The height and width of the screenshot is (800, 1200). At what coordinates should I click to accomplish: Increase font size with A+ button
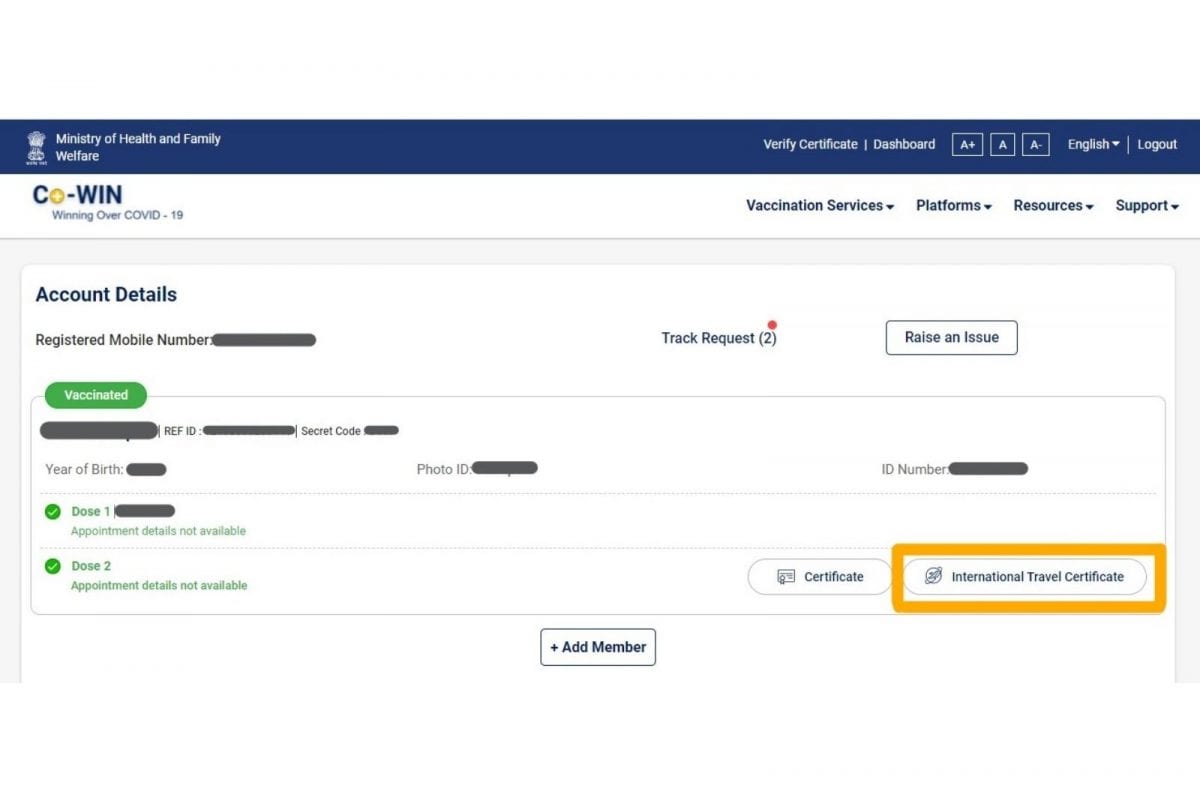click(967, 145)
